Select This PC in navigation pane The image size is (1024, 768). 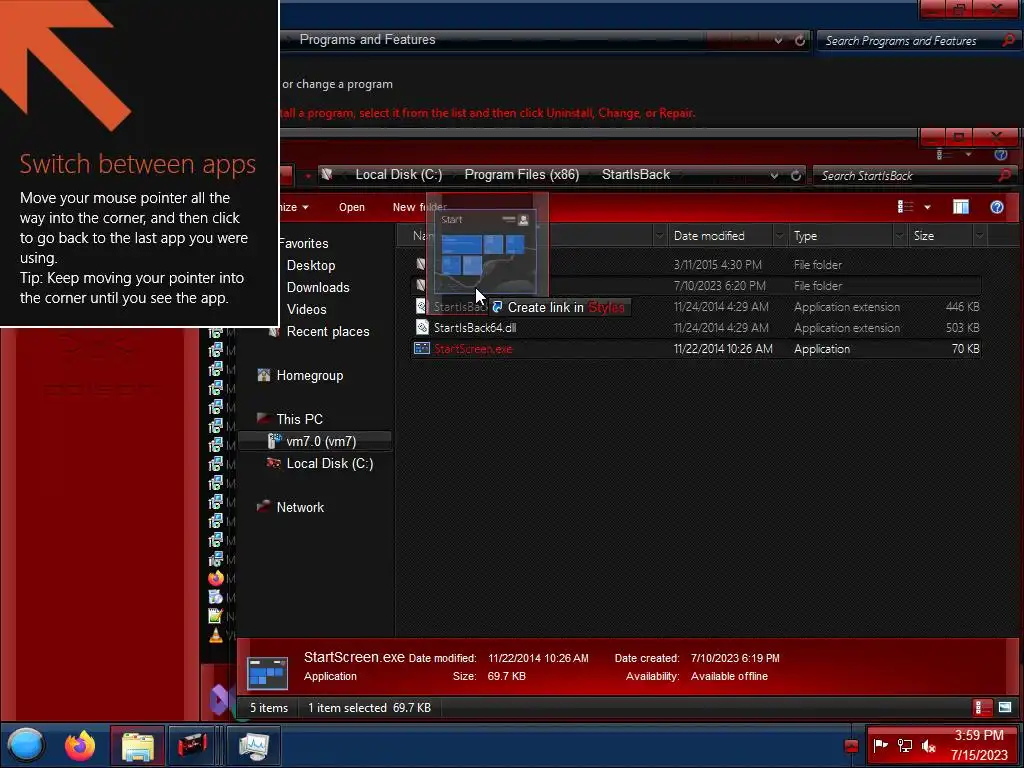pos(299,419)
